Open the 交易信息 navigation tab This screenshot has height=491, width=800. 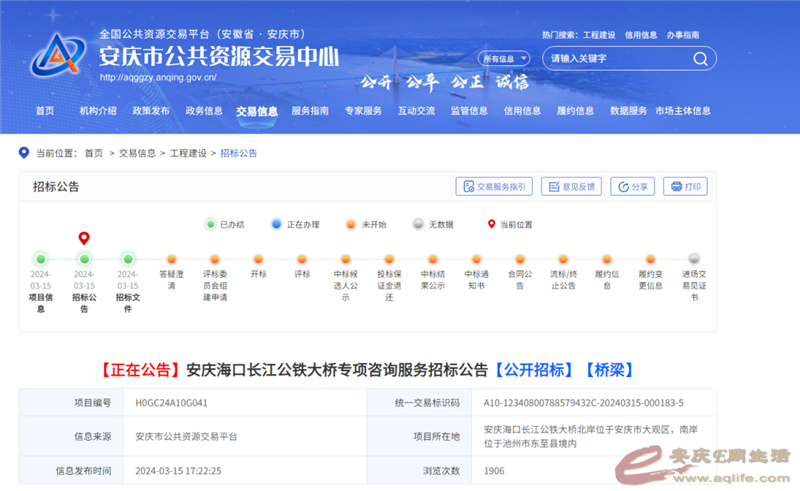(257, 111)
